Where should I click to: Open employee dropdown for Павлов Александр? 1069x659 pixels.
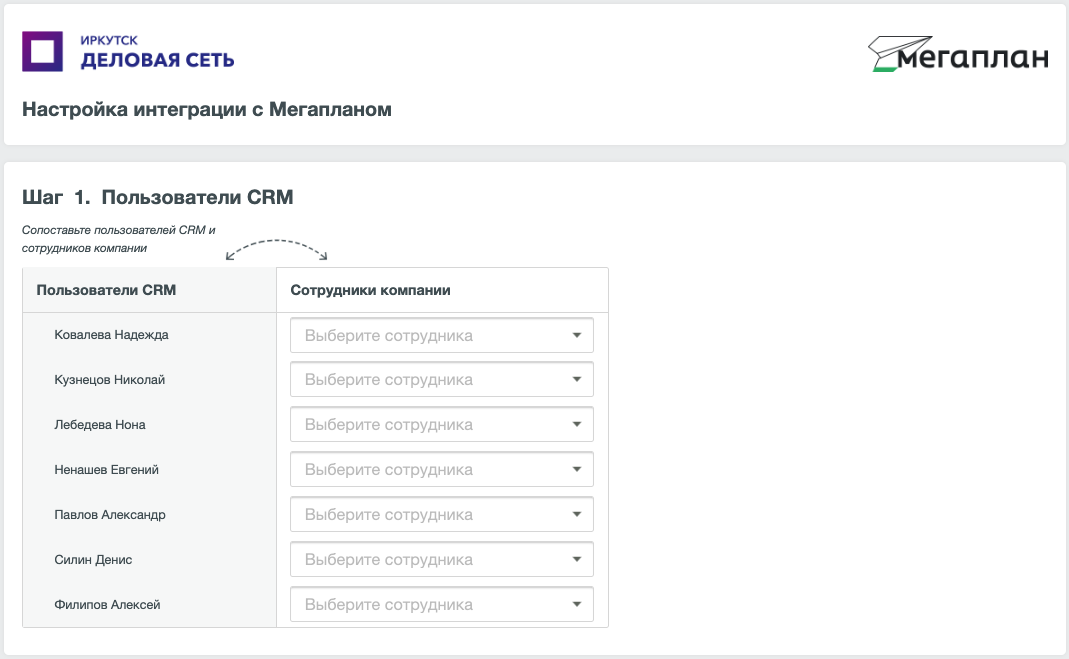442,515
